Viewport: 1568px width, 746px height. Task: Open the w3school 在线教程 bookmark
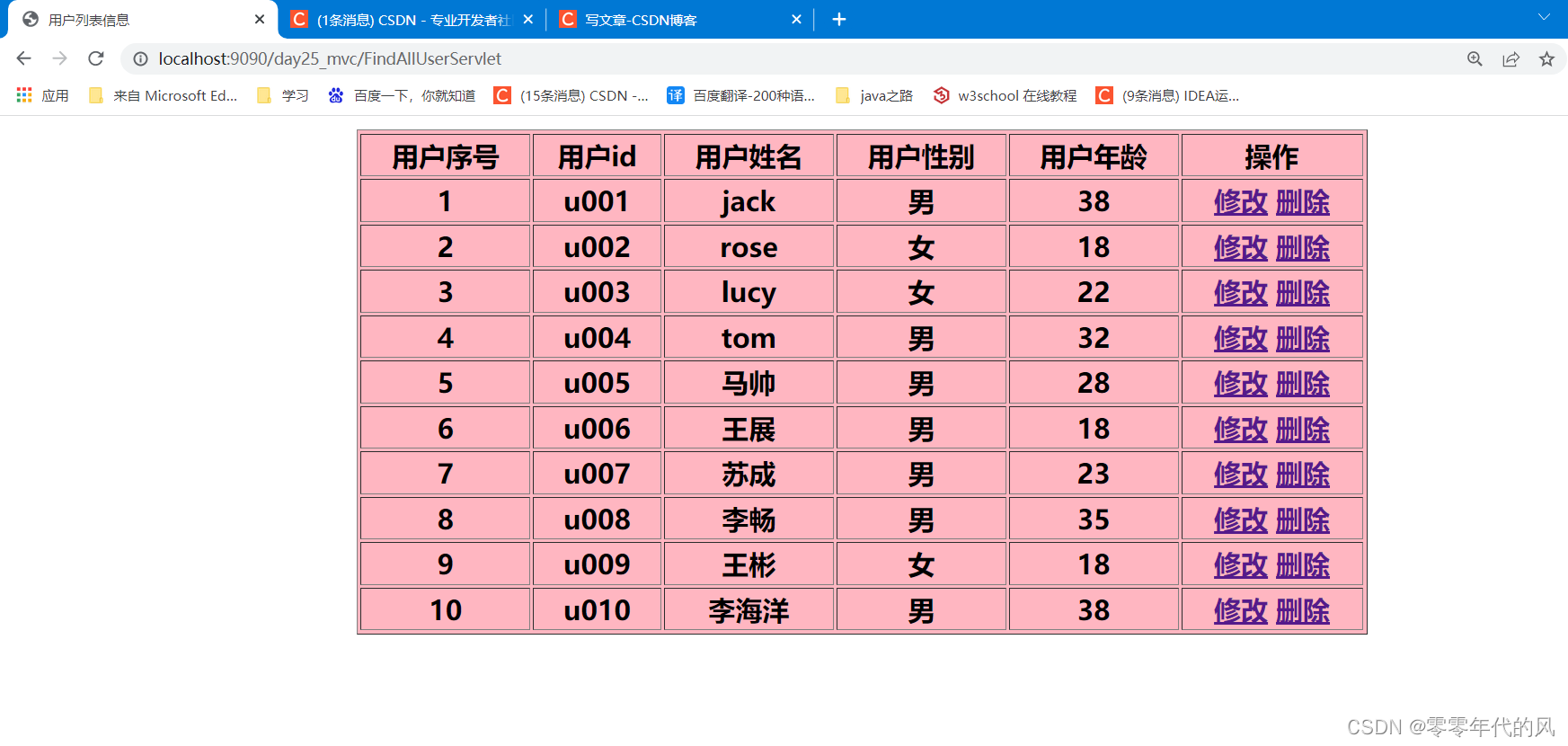[x=1005, y=95]
